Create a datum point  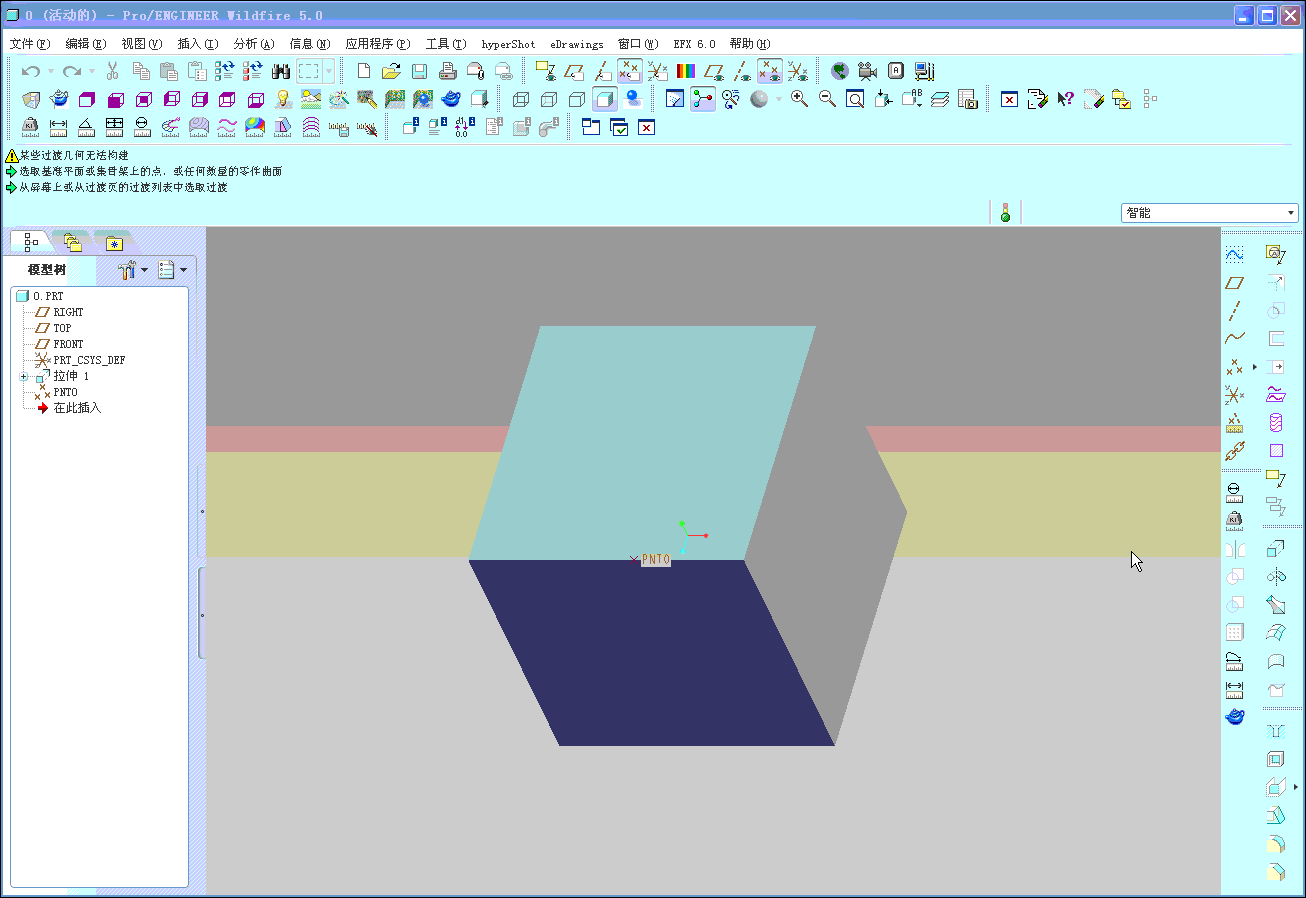pos(1234,366)
